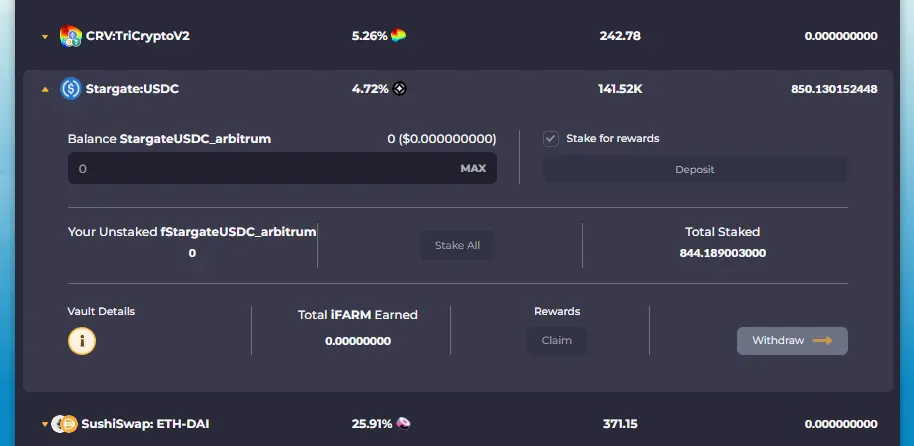Click the Curve reward icon beside 5.26%
Image resolution: width=914 pixels, height=446 pixels.
point(399,36)
